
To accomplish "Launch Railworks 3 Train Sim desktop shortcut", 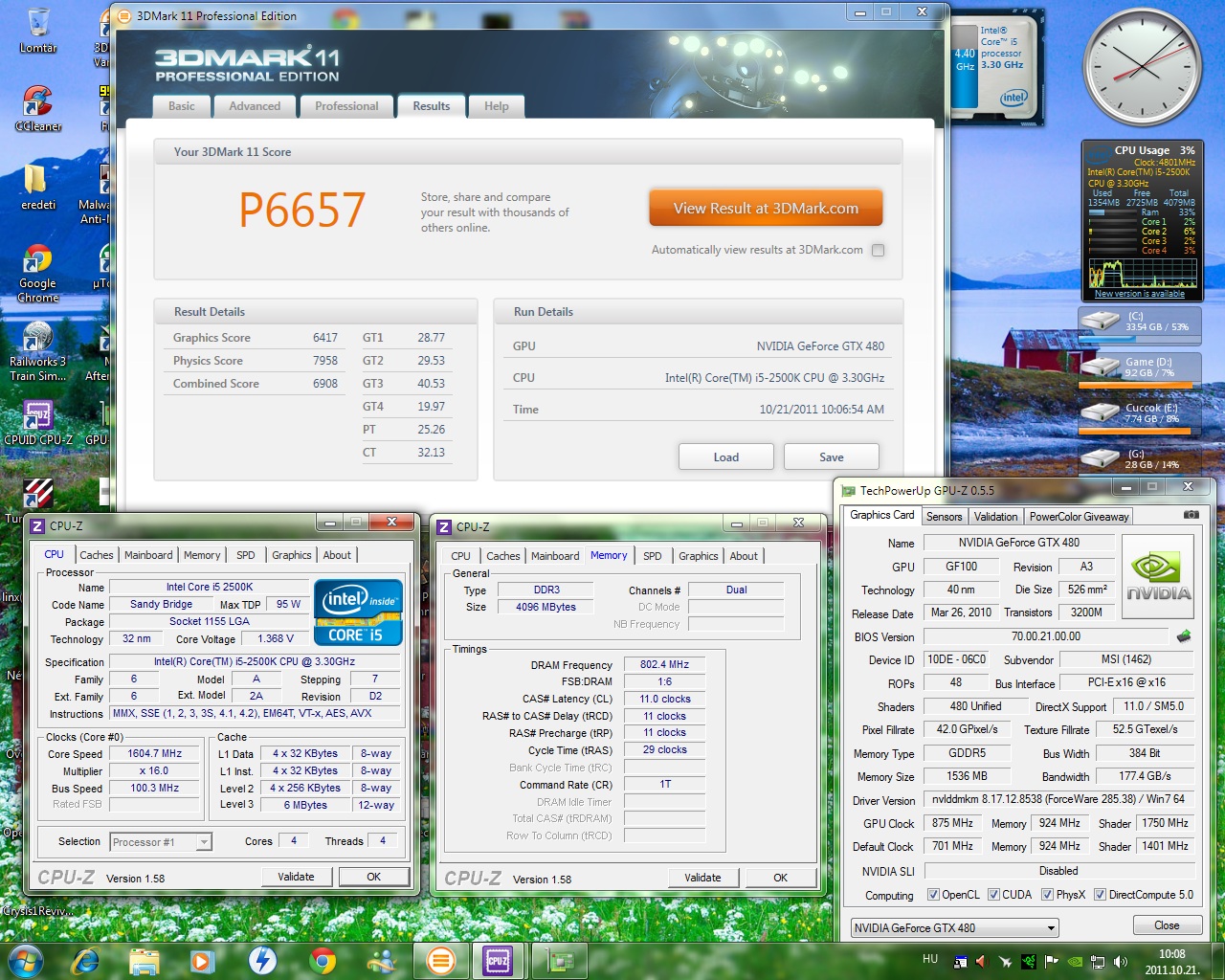I will (38, 351).
